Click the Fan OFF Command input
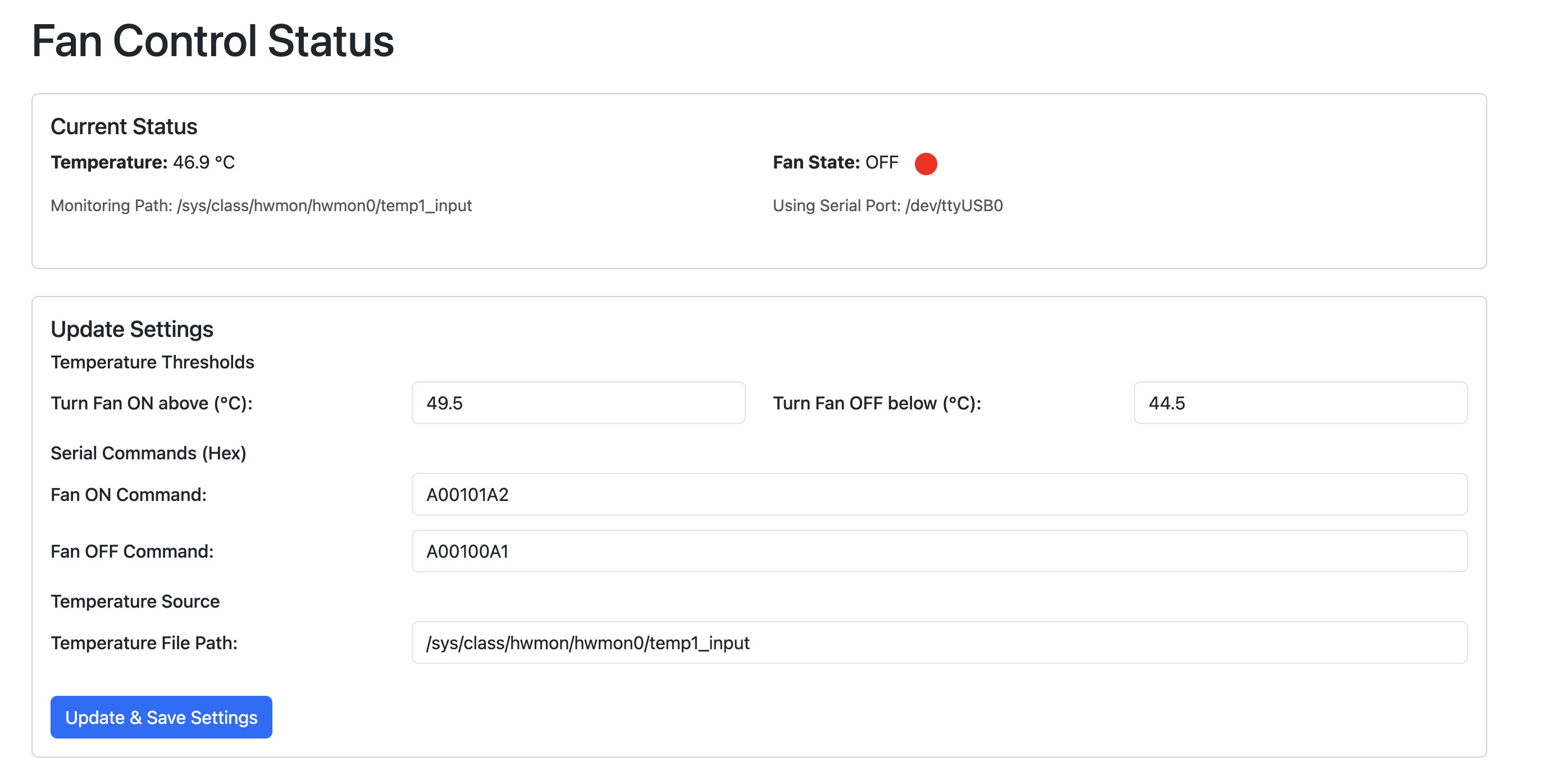 pos(938,551)
